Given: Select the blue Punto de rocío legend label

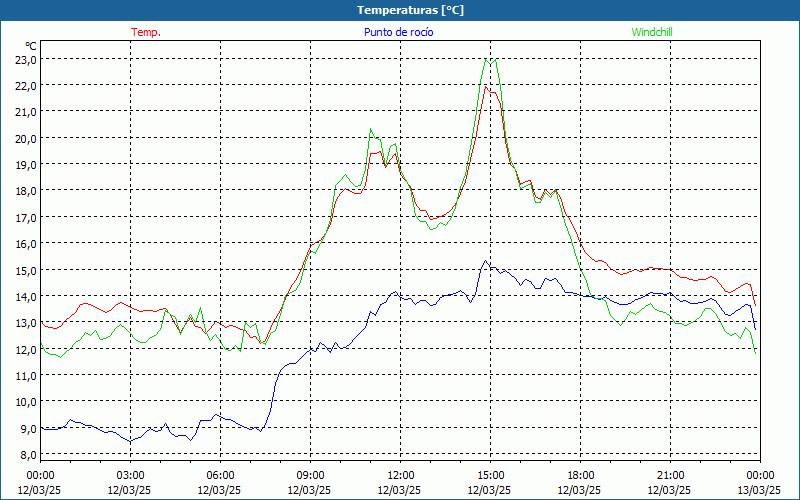Looking at the screenshot, I should [x=398, y=32].
